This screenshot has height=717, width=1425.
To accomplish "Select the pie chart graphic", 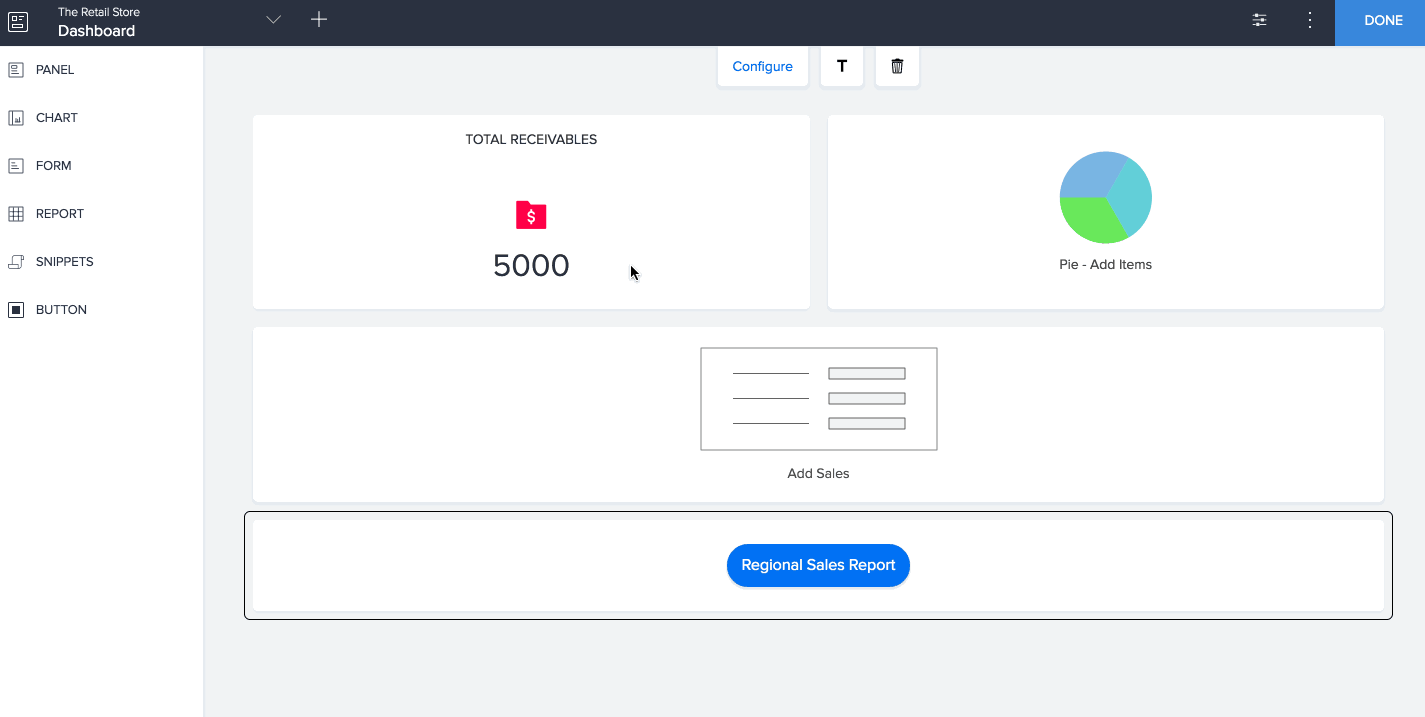I will (x=1105, y=198).
